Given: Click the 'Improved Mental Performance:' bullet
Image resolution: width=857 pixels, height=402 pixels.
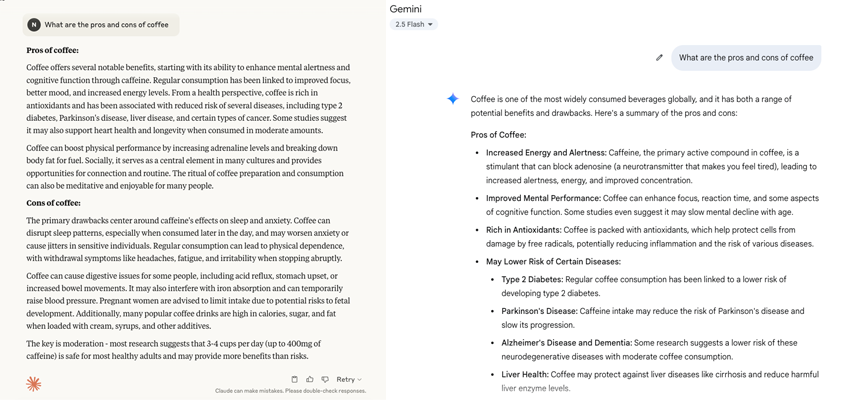Looking at the screenshot, I should (x=543, y=198).
